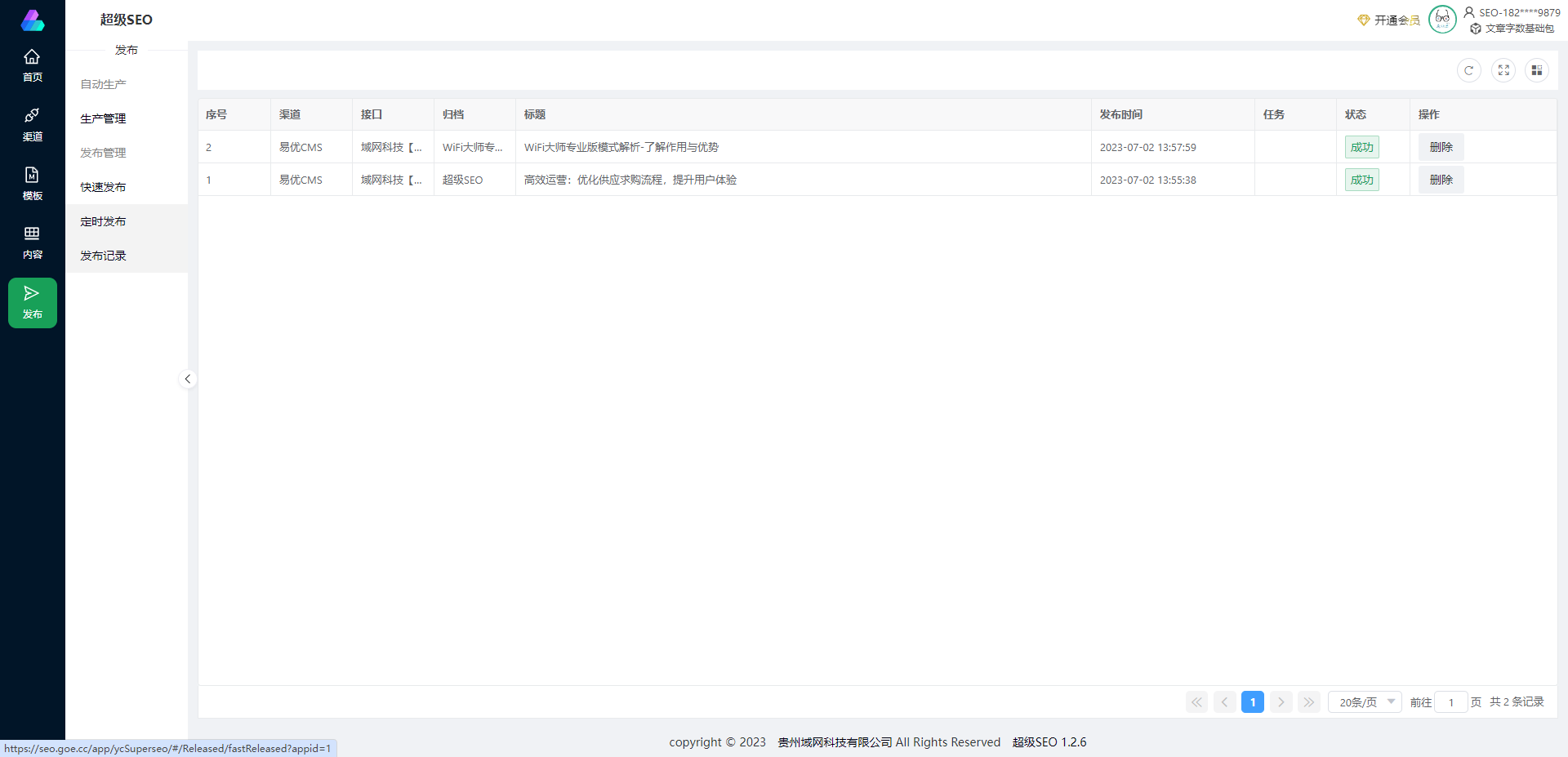The height and width of the screenshot is (757, 1568).
Task: Click the 超级SEO app logo
Action: tap(33, 20)
